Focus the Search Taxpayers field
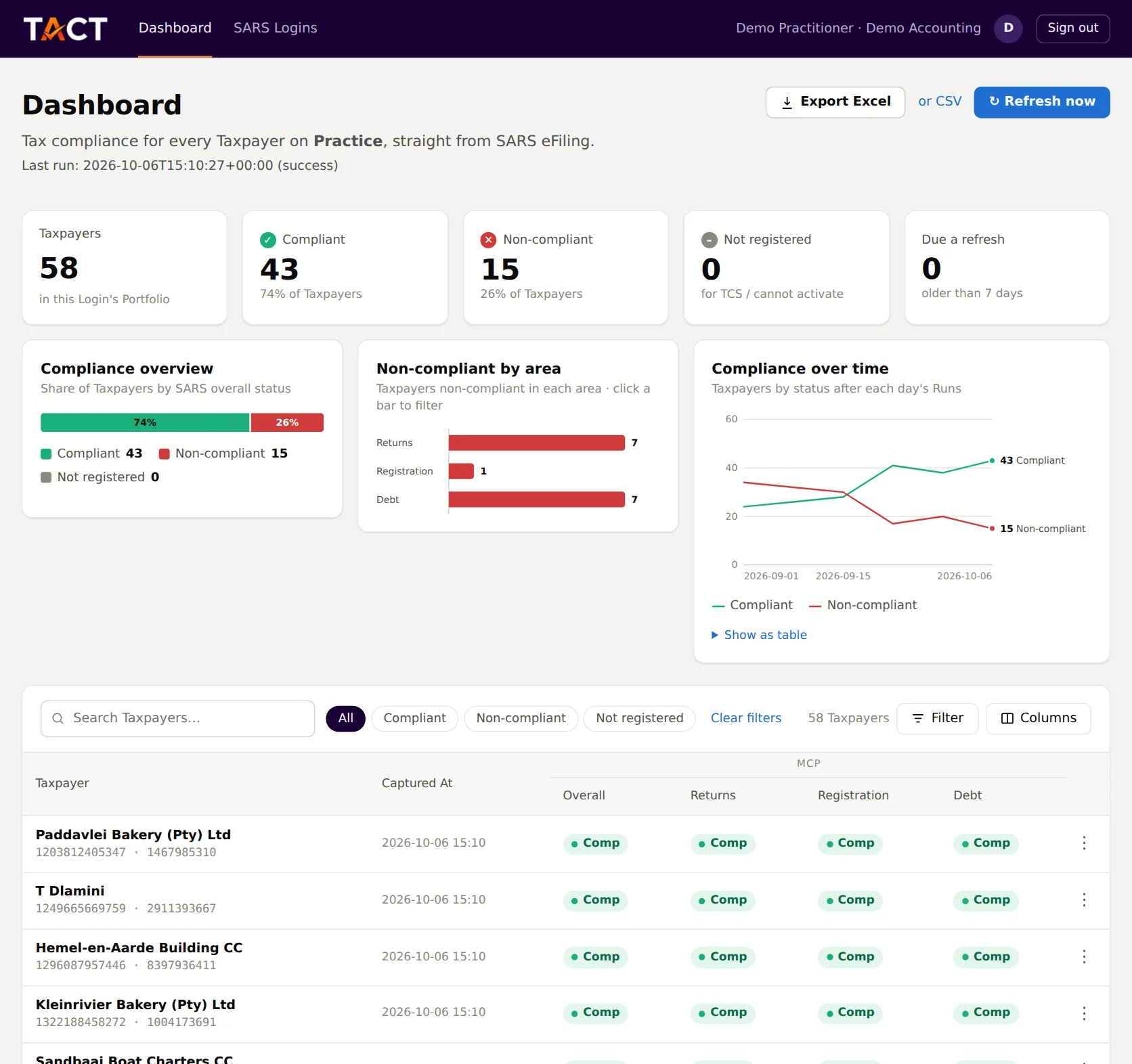 177,718
